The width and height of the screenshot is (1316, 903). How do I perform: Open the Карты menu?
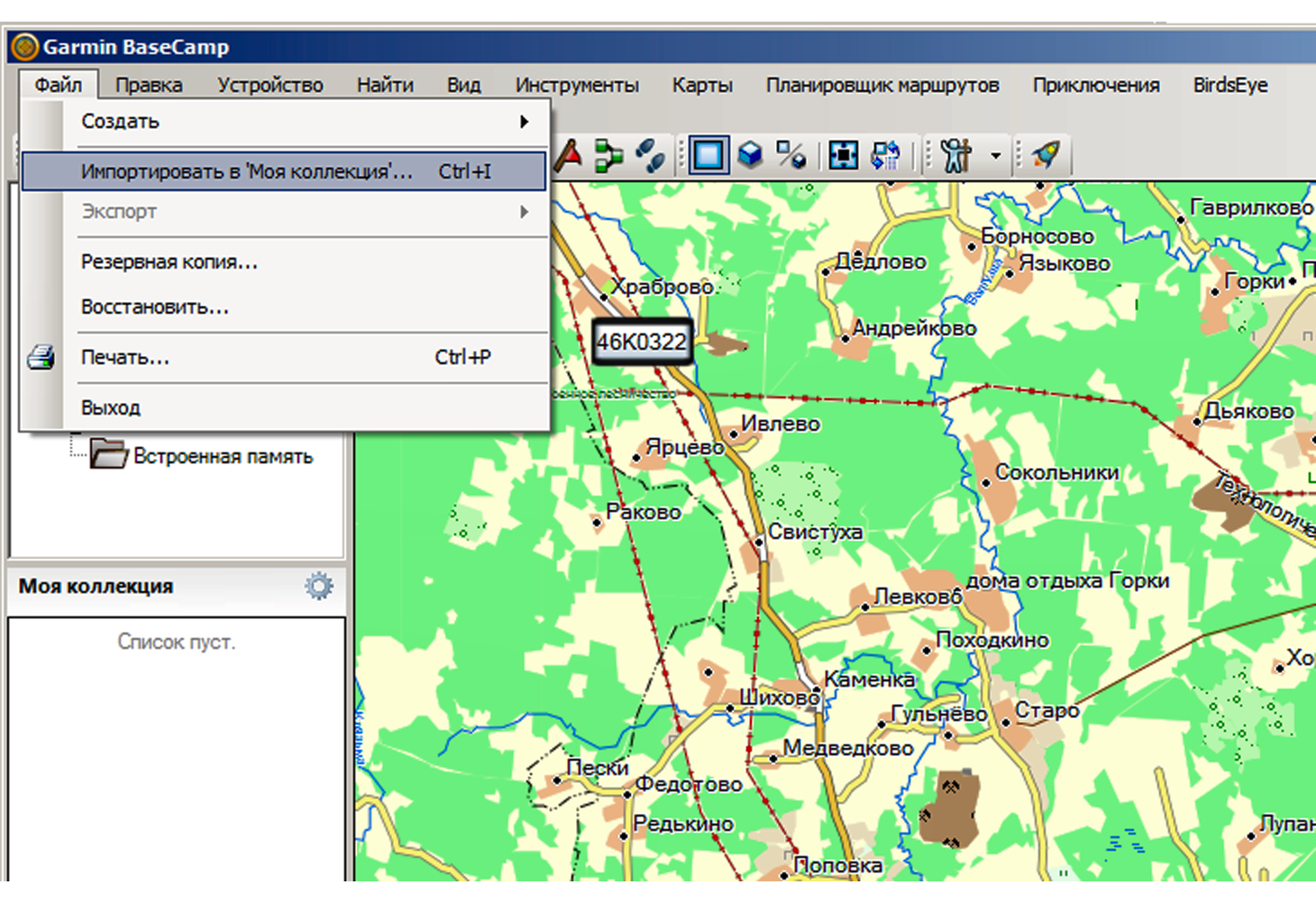pyautogui.click(x=702, y=85)
